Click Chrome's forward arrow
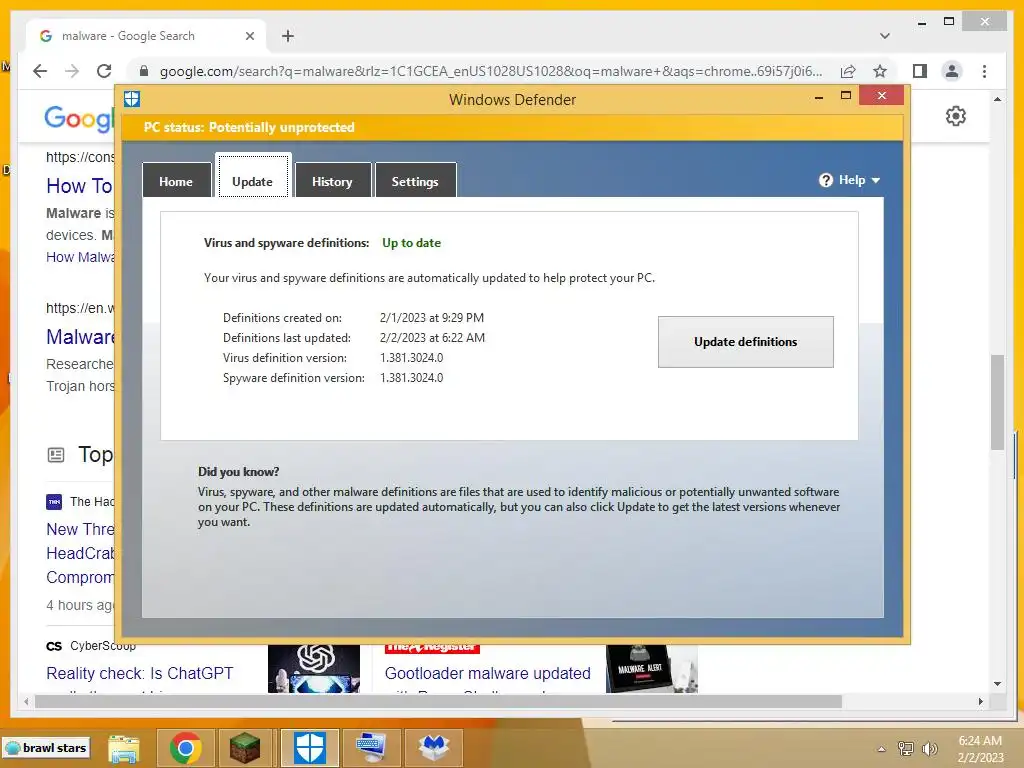1024x768 pixels. click(72, 71)
